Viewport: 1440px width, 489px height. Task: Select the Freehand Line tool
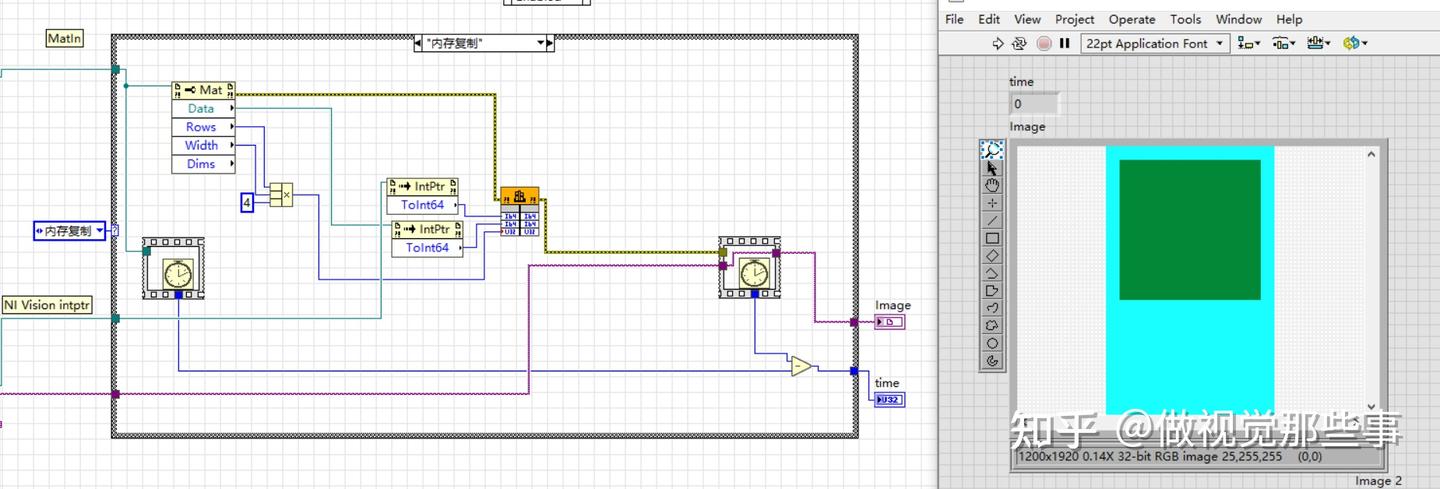pos(992,308)
